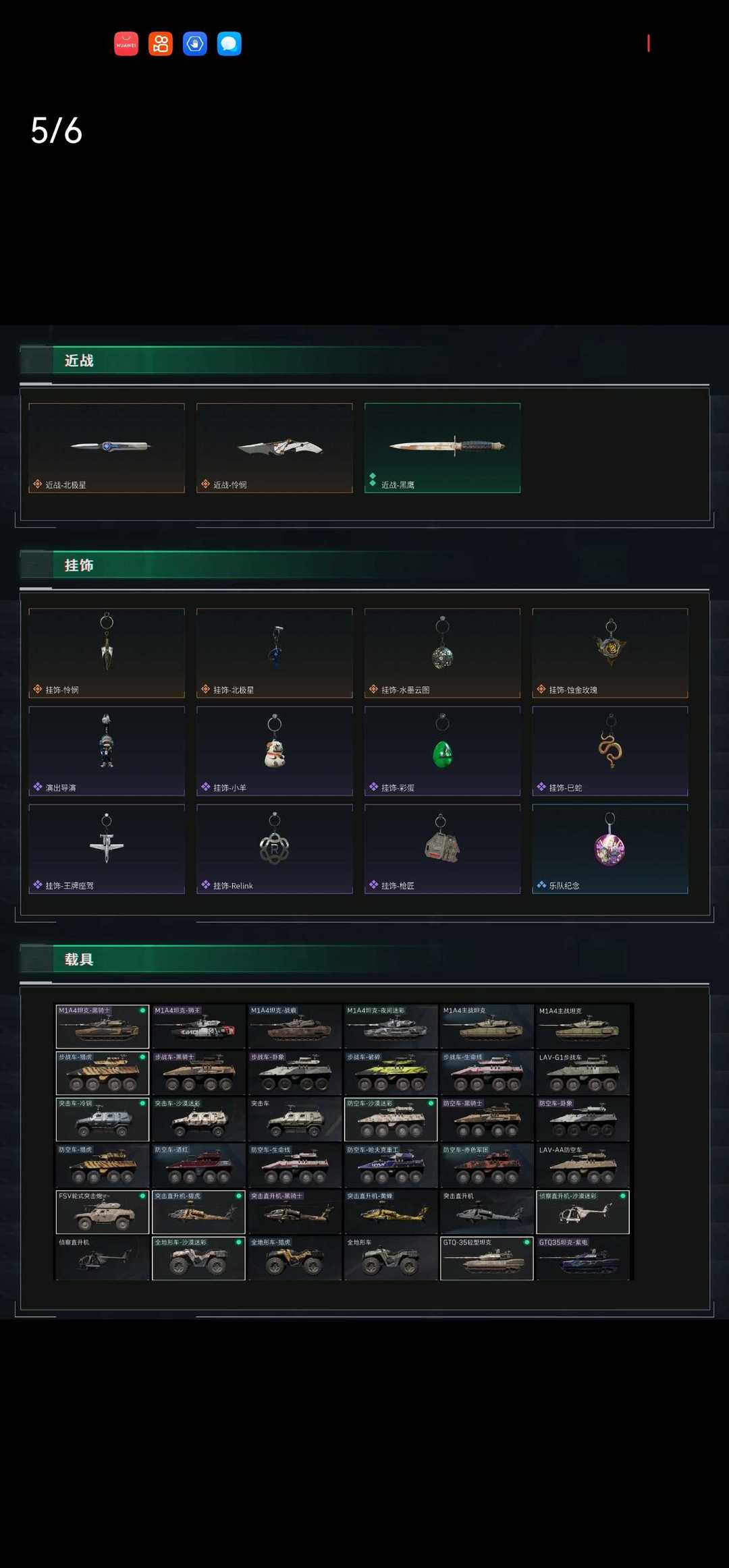
Task: Open the 近战 section header
Action: 79,360
